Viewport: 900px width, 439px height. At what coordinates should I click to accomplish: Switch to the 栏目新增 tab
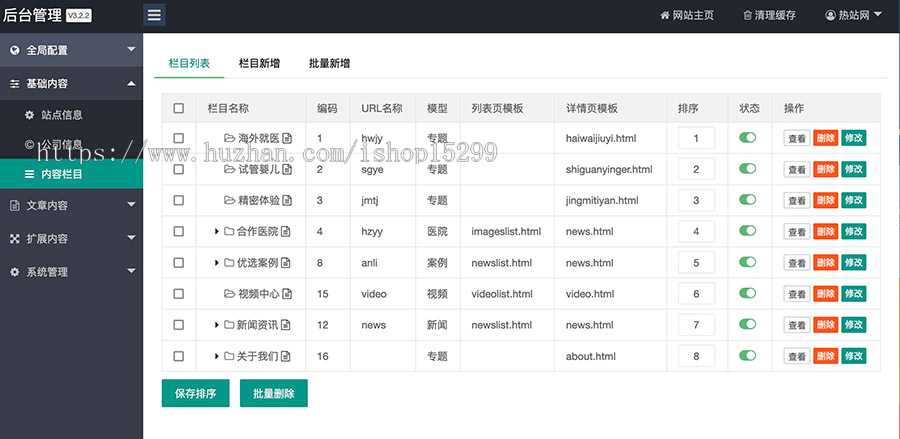click(x=259, y=63)
